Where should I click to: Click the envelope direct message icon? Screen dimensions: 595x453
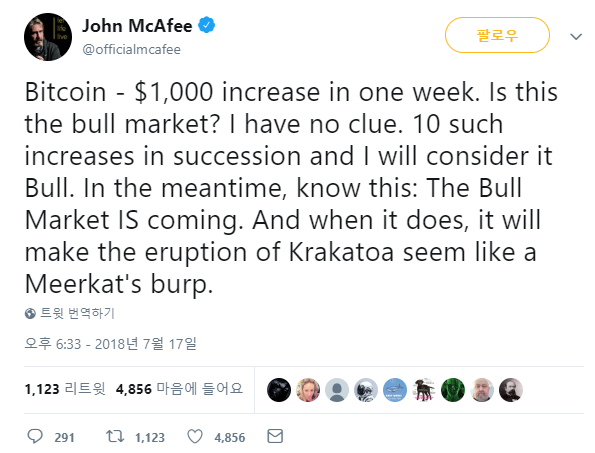(x=275, y=436)
